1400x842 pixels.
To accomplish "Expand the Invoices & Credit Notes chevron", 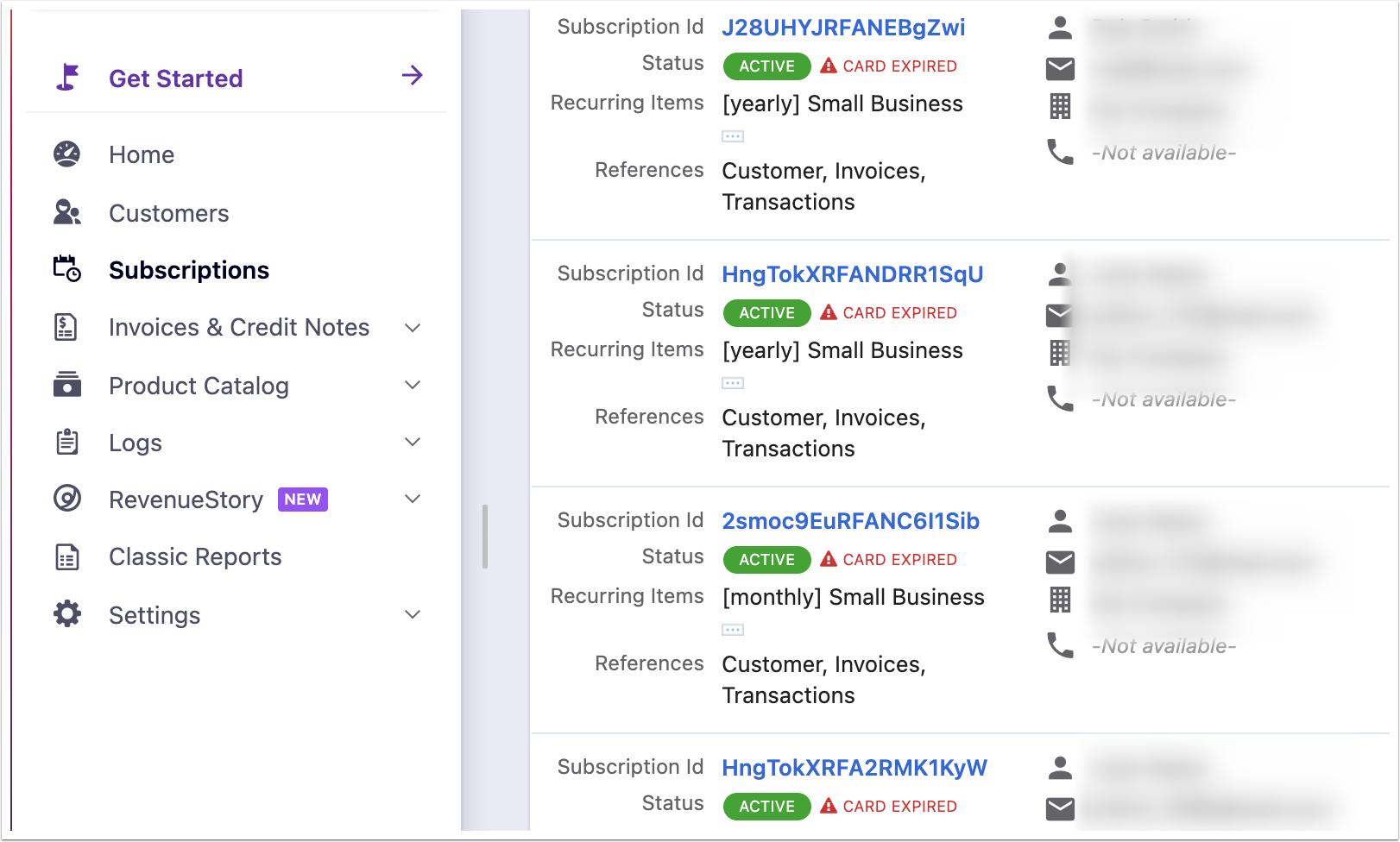I will 413,328.
